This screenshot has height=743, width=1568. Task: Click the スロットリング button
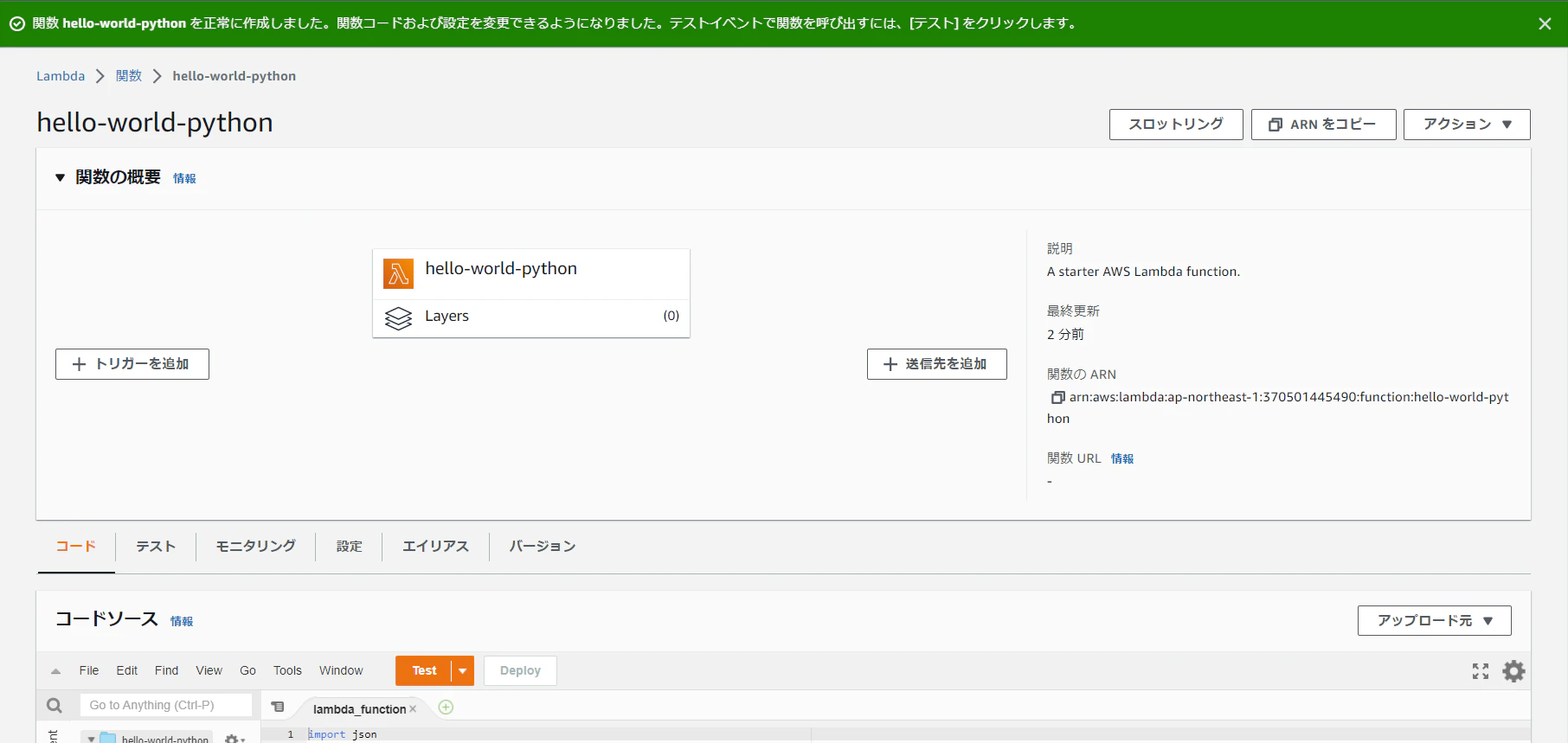pyautogui.click(x=1176, y=125)
